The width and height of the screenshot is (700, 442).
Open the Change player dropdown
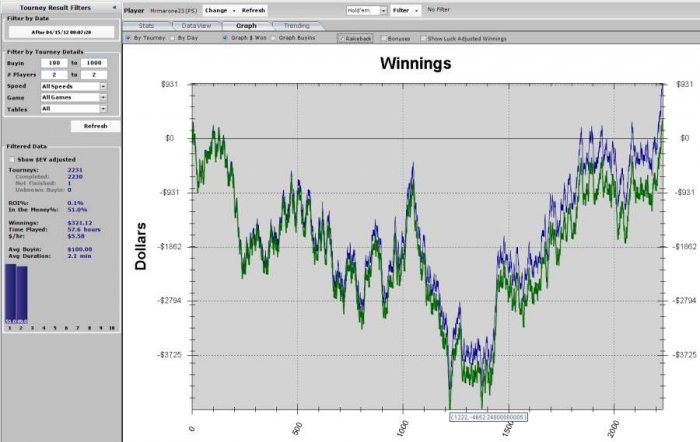[220, 10]
